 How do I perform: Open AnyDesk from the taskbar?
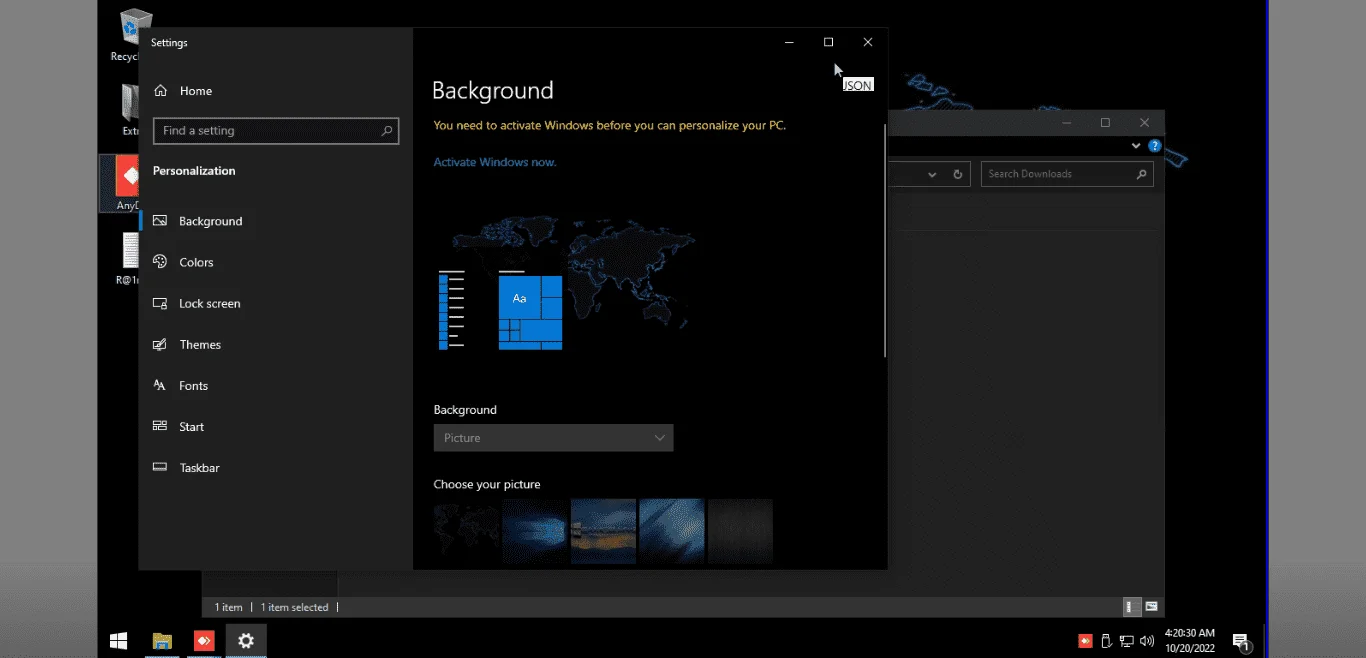204,641
